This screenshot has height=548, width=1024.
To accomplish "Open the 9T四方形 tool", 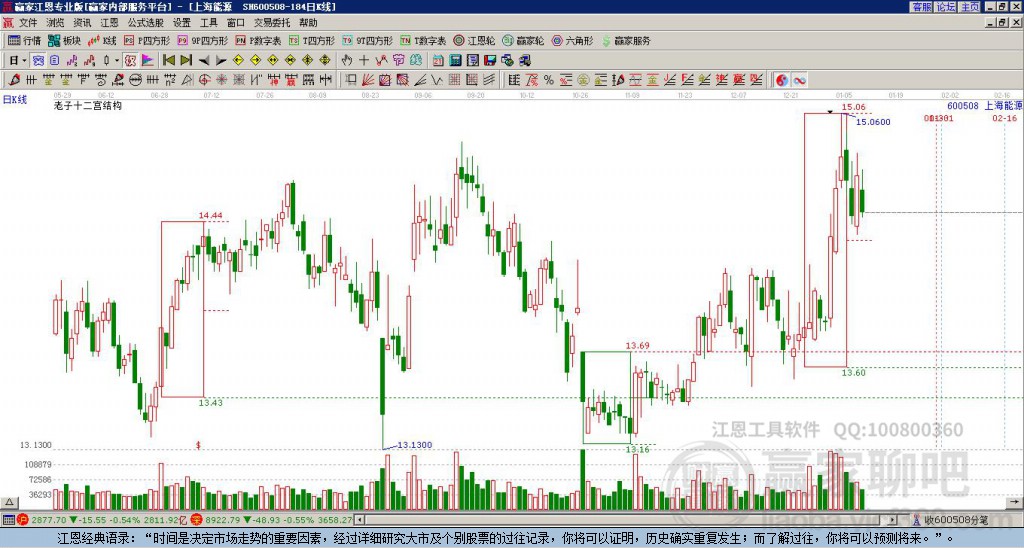I will click(x=367, y=40).
